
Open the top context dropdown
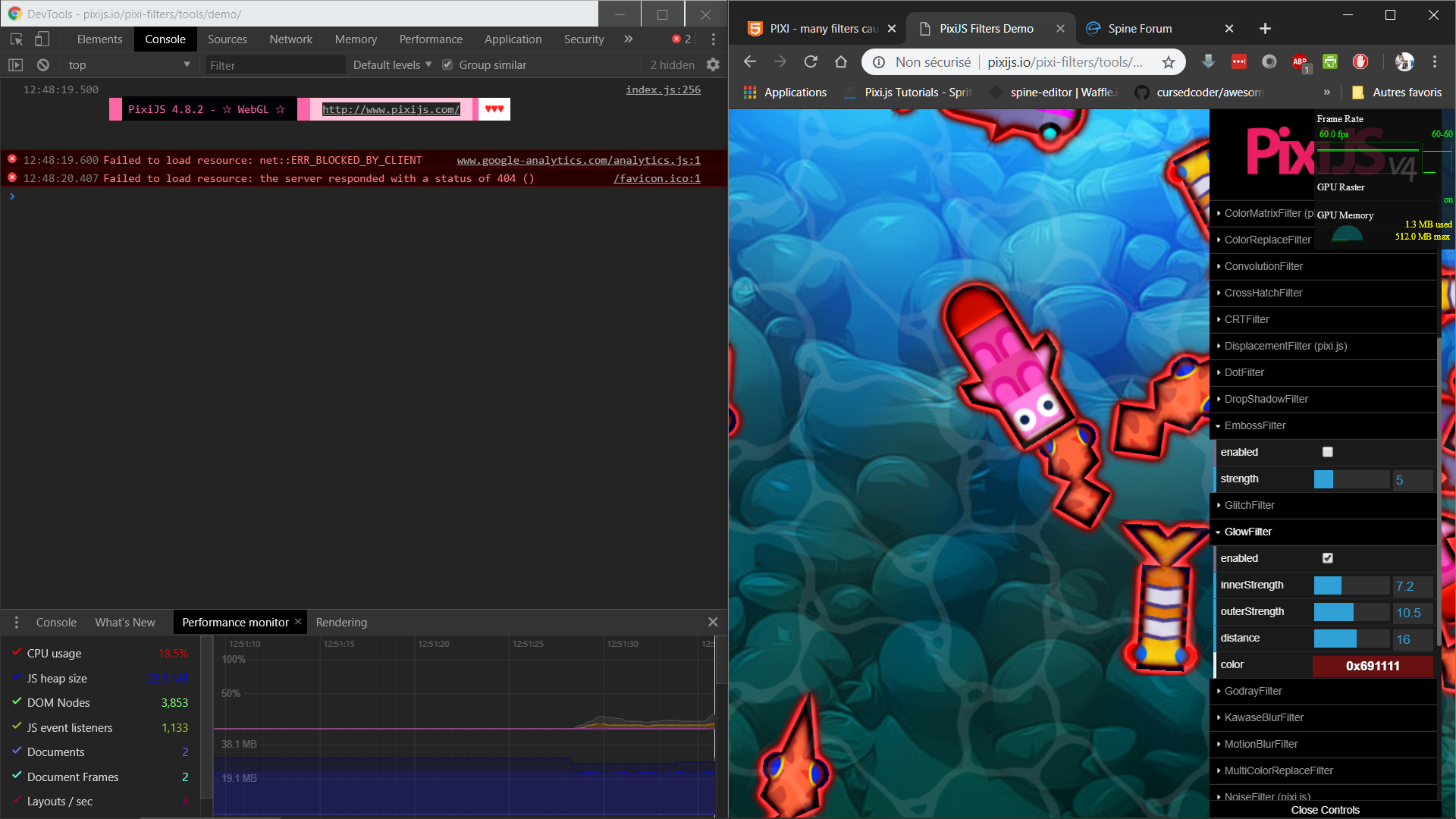tap(129, 65)
